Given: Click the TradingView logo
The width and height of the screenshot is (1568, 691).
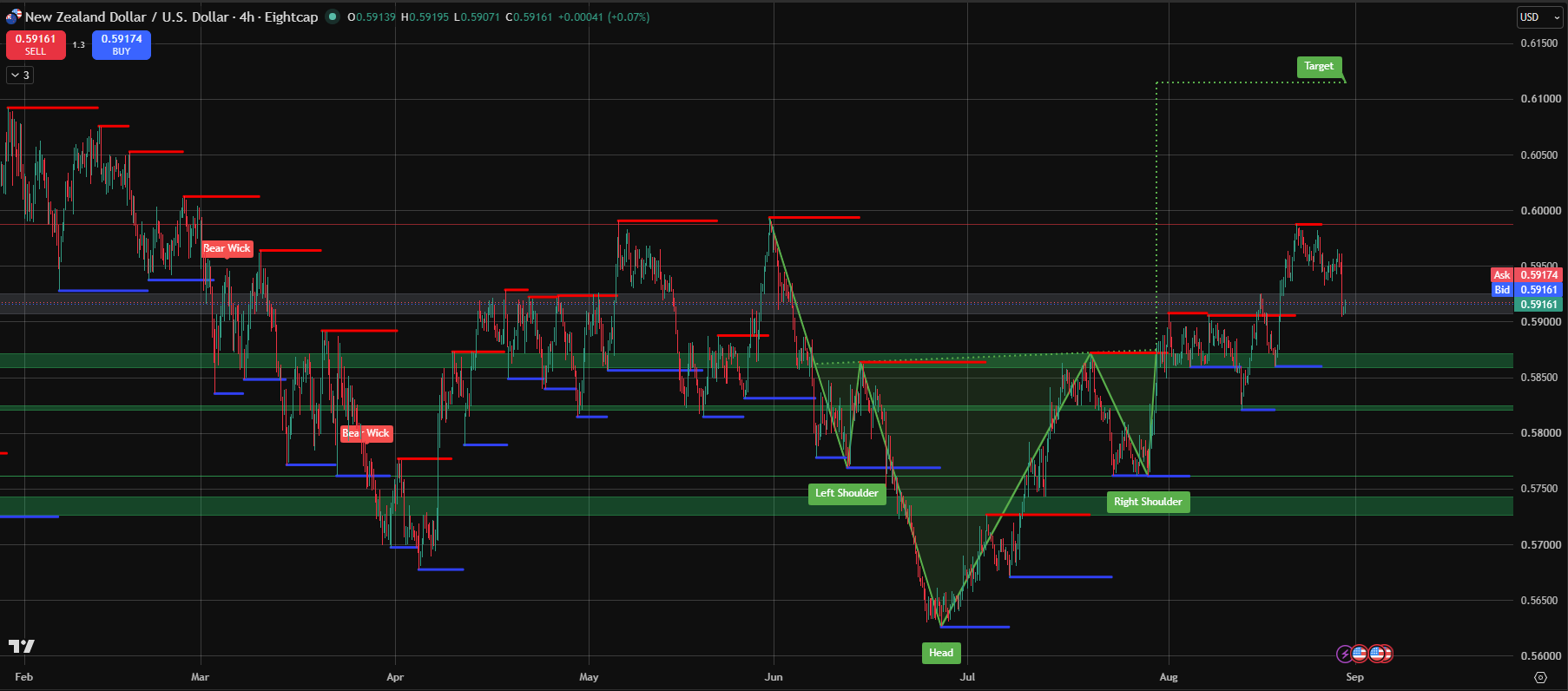Looking at the screenshot, I should pos(22,647).
